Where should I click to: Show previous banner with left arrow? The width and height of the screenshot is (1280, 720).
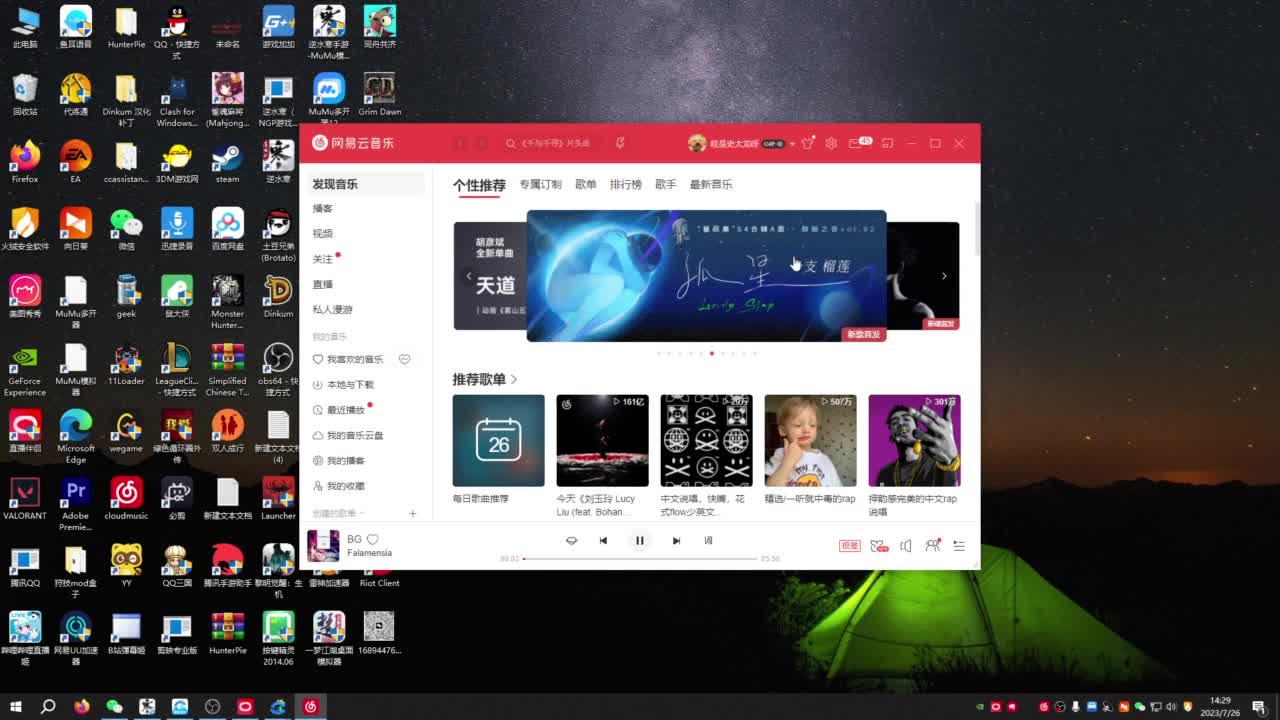point(468,276)
